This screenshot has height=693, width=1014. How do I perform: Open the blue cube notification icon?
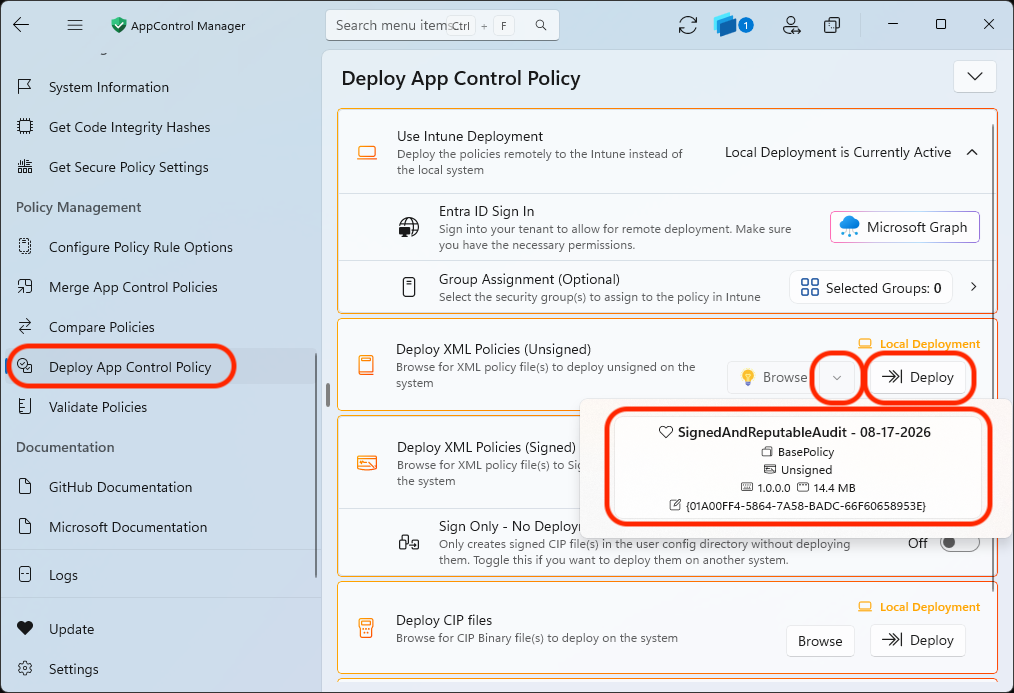[x=733, y=25]
